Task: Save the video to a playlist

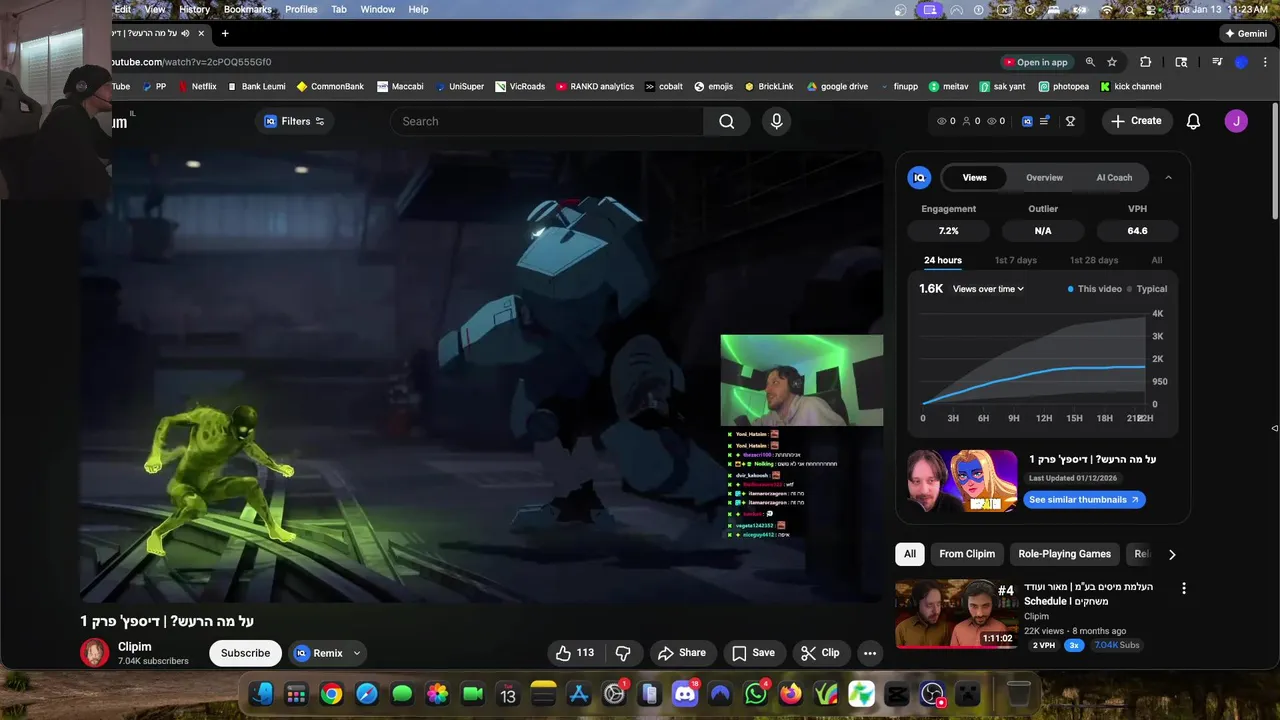Action: (753, 653)
